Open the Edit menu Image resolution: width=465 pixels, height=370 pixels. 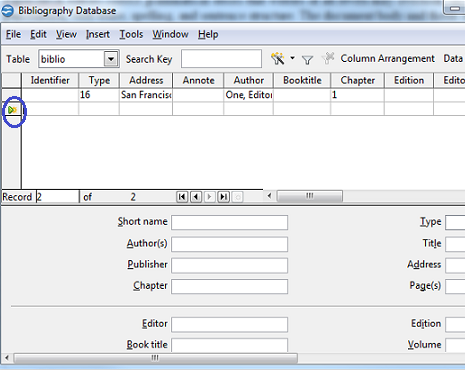point(38,34)
